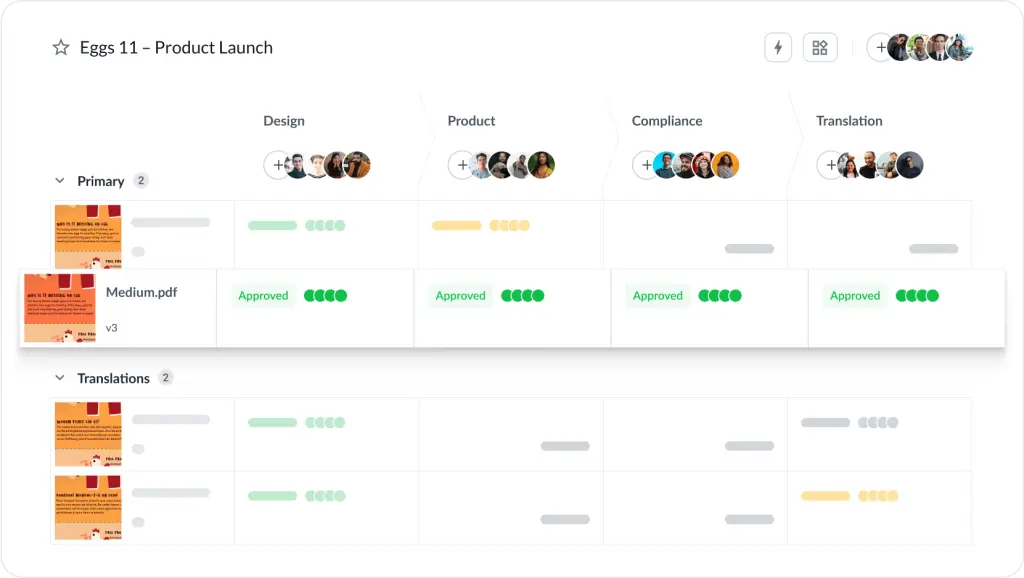Toggle the star to favorite Eggs 11 project

(x=60, y=47)
